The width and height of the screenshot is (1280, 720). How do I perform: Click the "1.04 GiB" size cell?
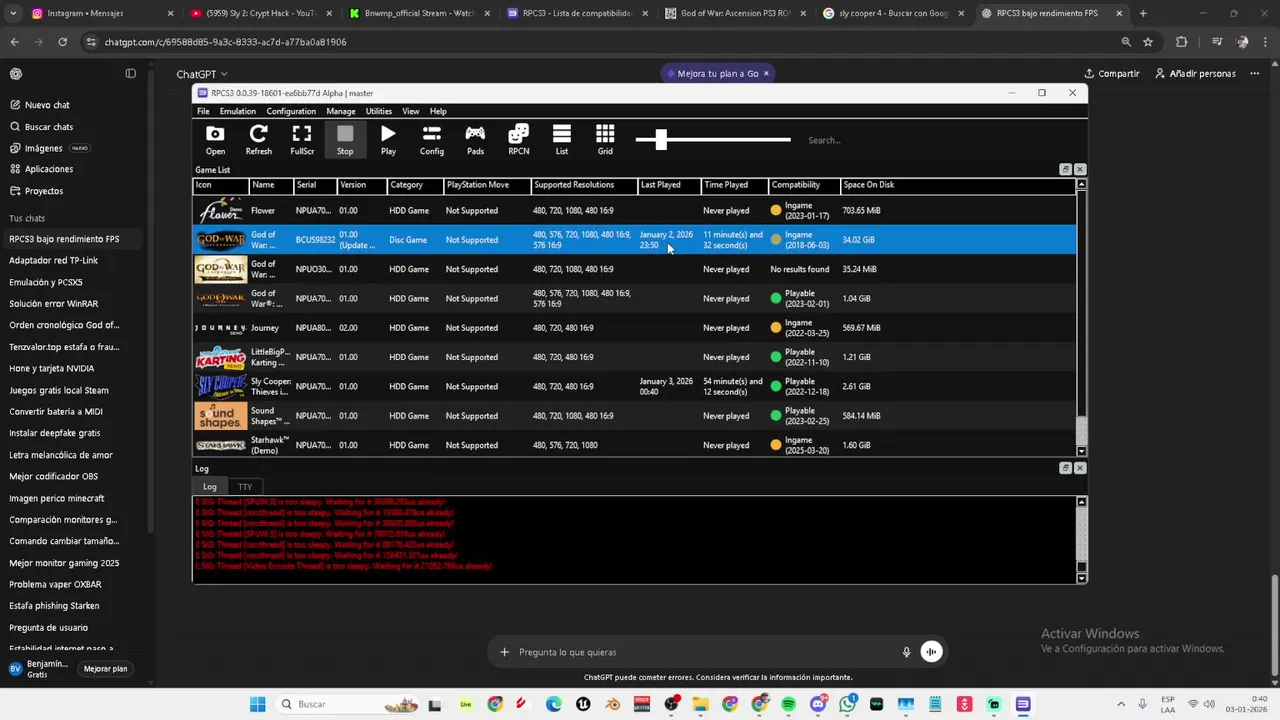[x=857, y=299]
